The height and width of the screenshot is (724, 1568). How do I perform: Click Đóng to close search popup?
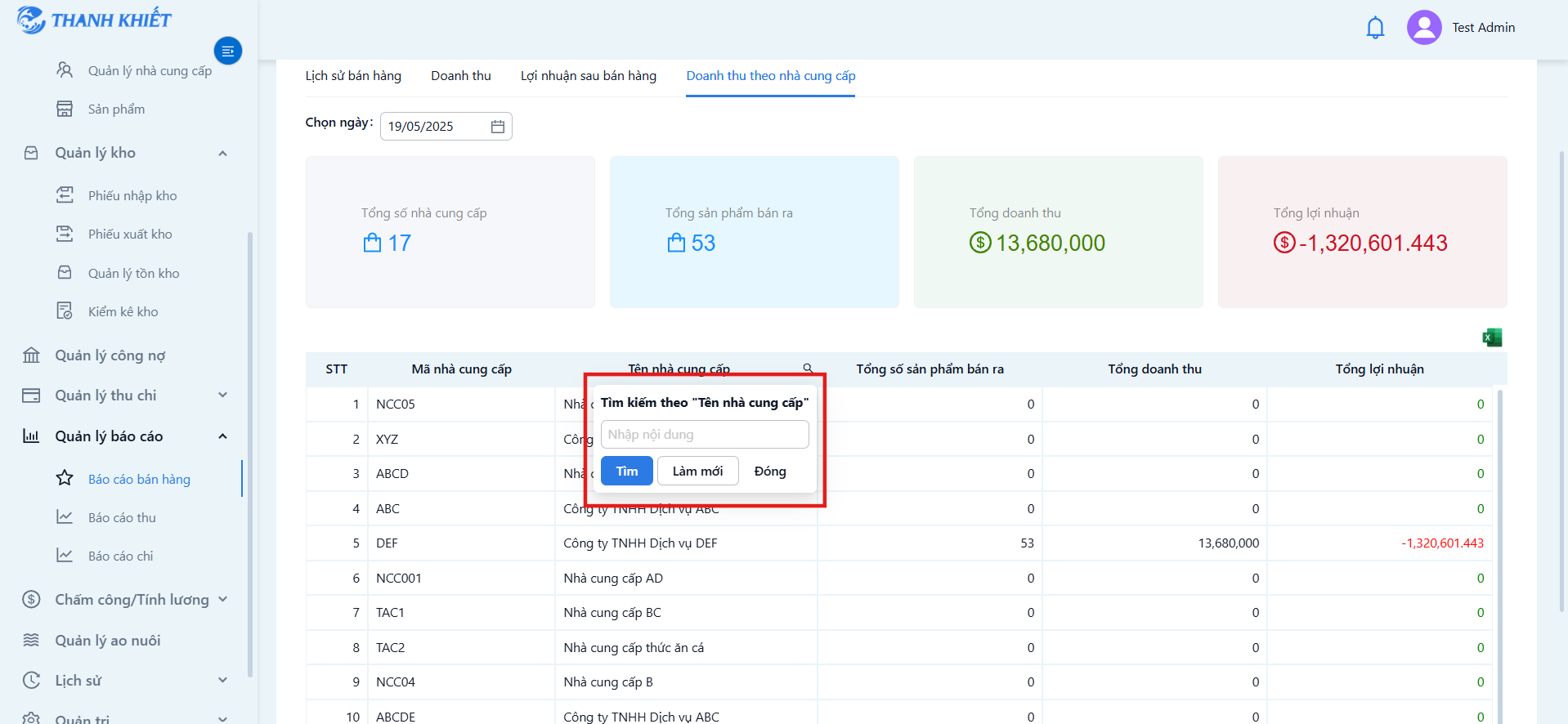[770, 471]
